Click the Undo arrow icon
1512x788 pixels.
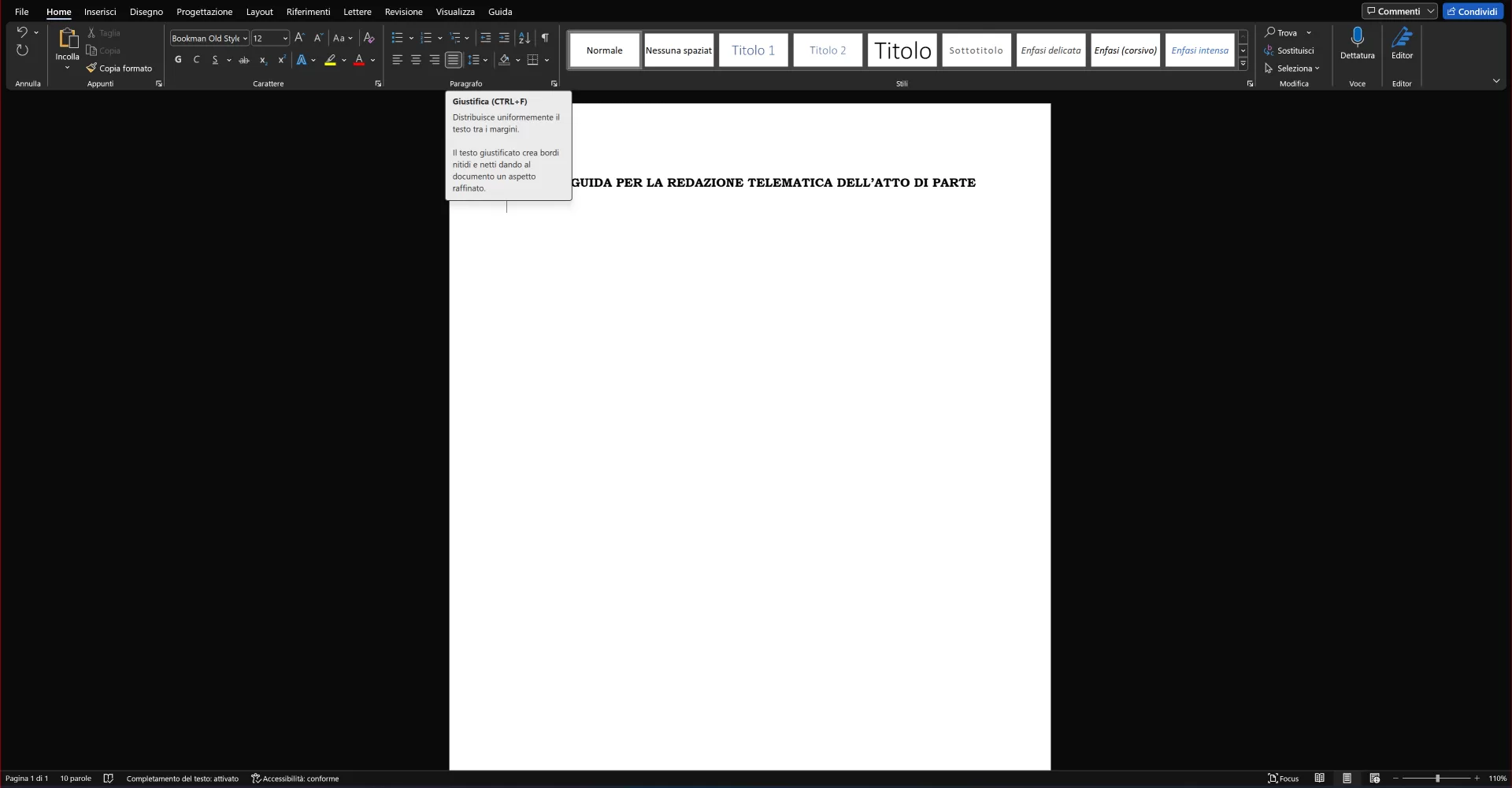click(22, 32)
